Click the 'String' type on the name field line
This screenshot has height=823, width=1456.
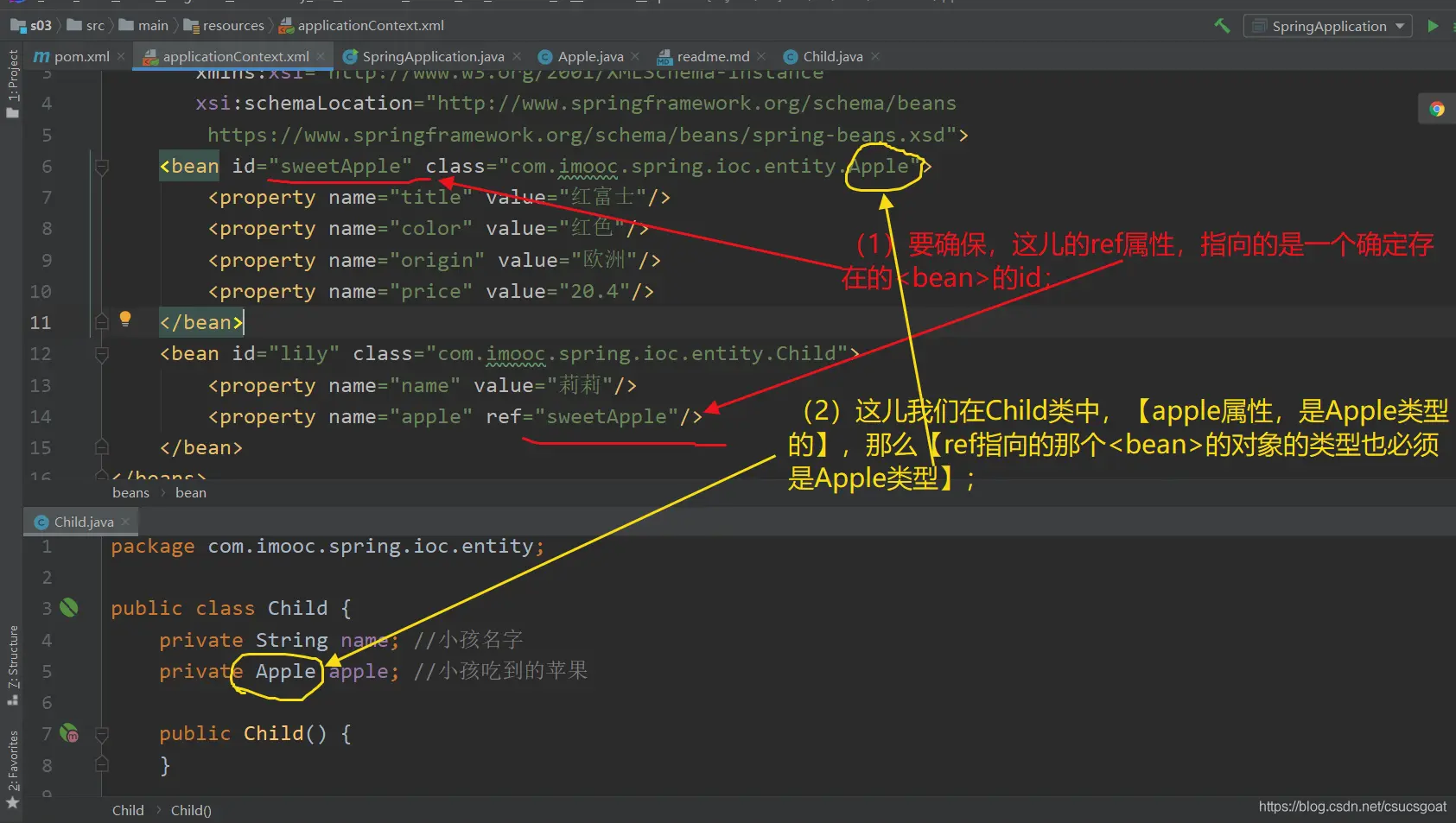(x=292, y=640)
